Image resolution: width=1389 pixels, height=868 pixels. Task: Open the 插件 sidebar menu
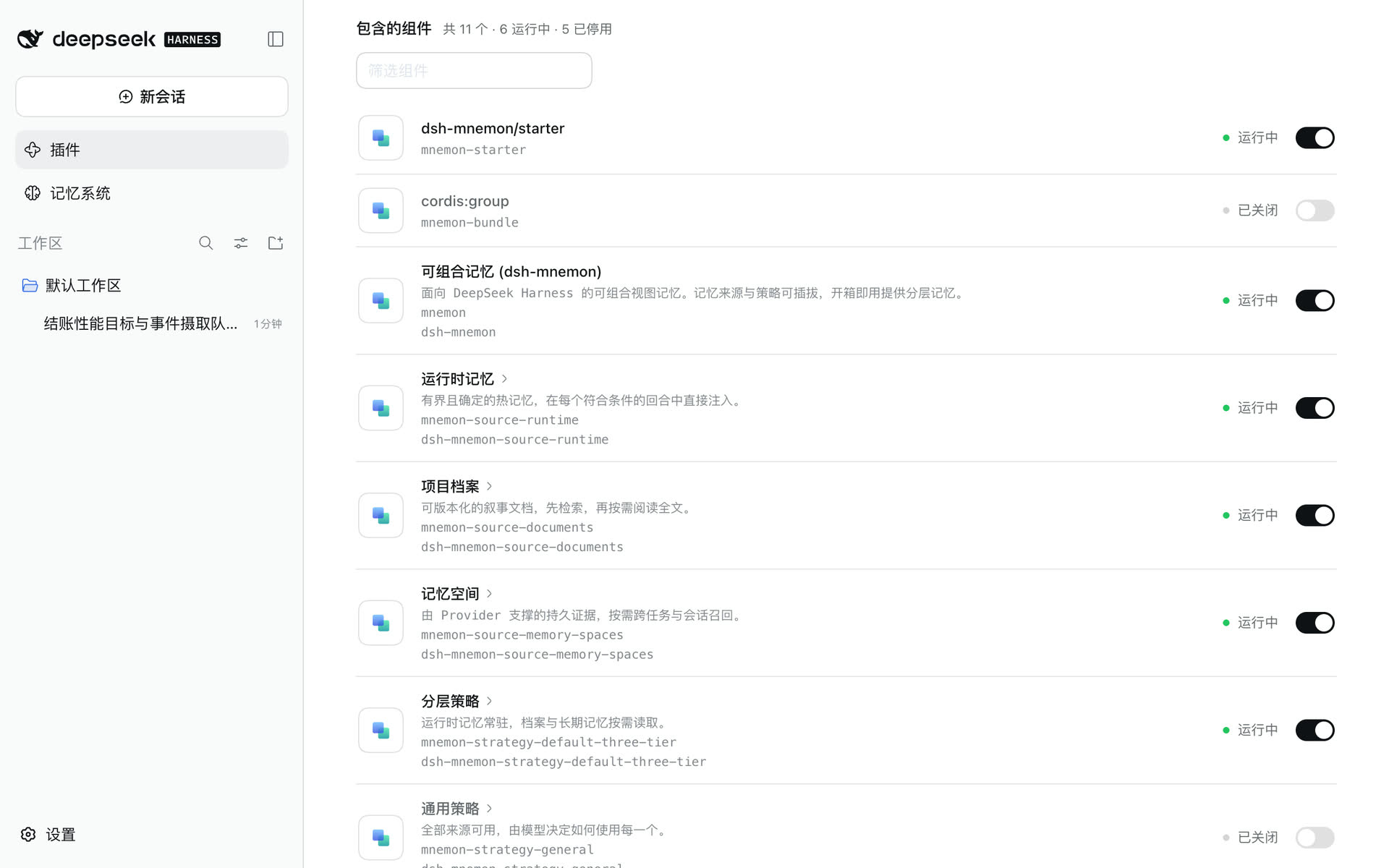(x=152, y=150)
